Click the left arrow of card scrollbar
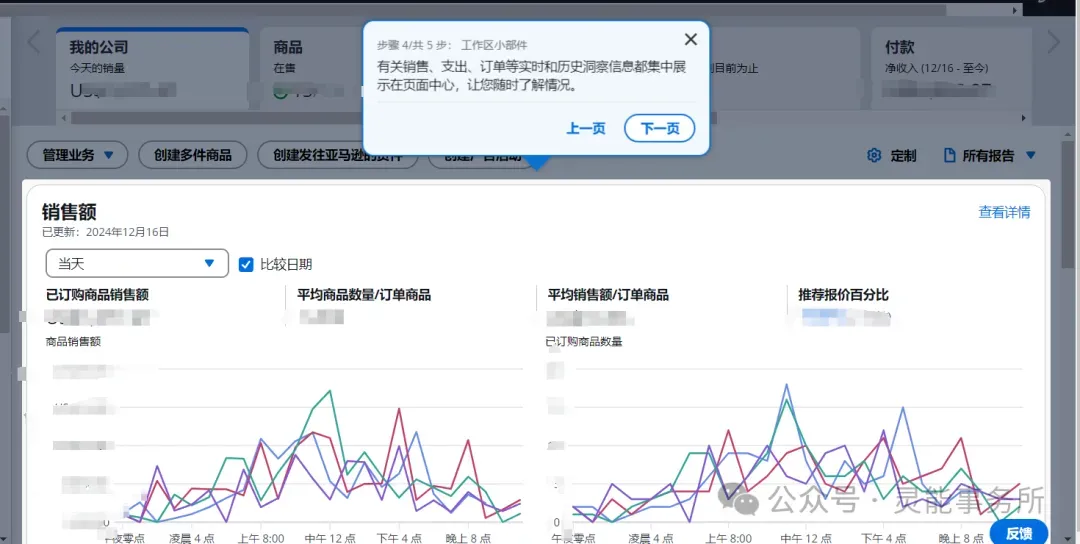The height and width of the screenshot is (544, 1080). tap(64, 118)
